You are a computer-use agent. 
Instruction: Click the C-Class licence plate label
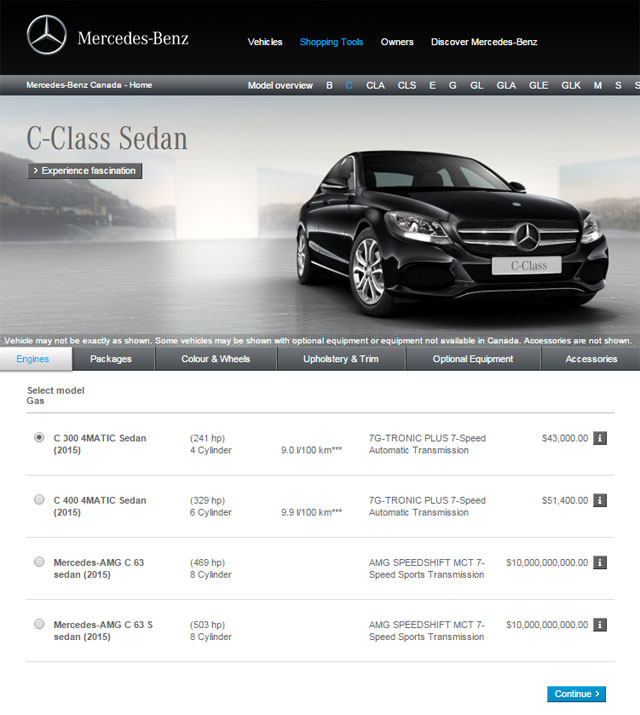point(527,265)
